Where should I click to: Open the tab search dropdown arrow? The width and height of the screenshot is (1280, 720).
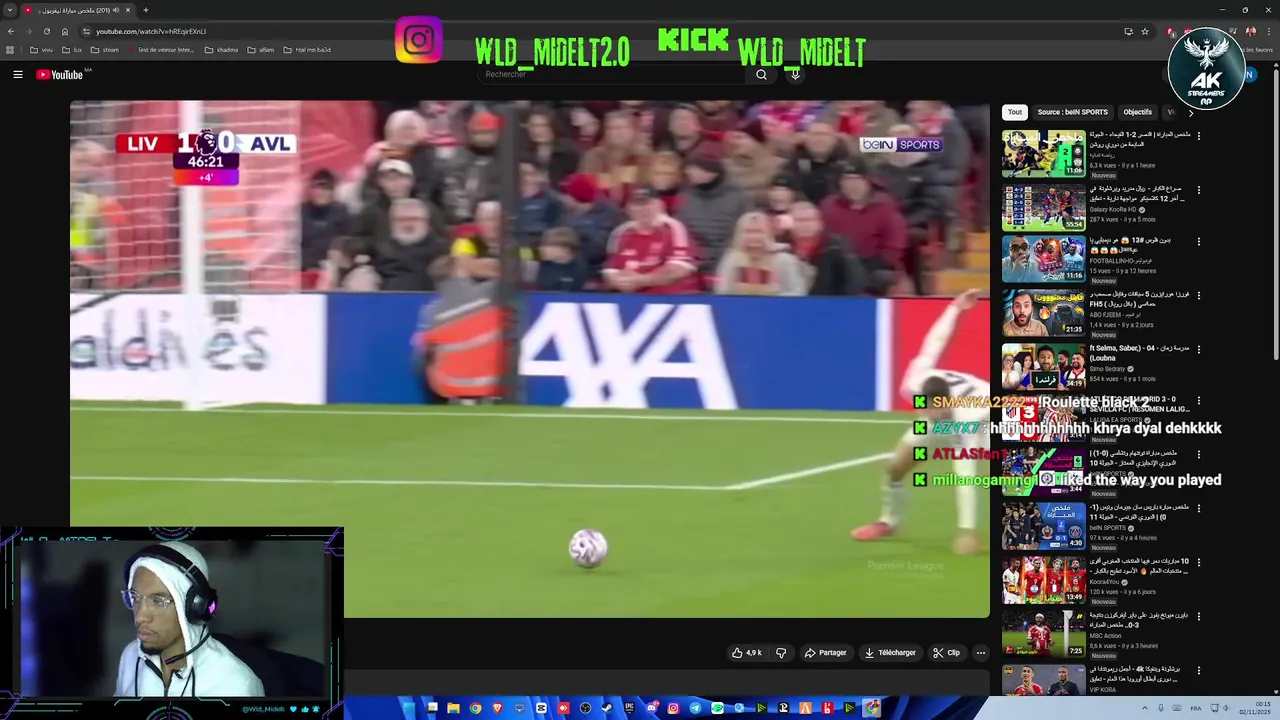point(10,10)
